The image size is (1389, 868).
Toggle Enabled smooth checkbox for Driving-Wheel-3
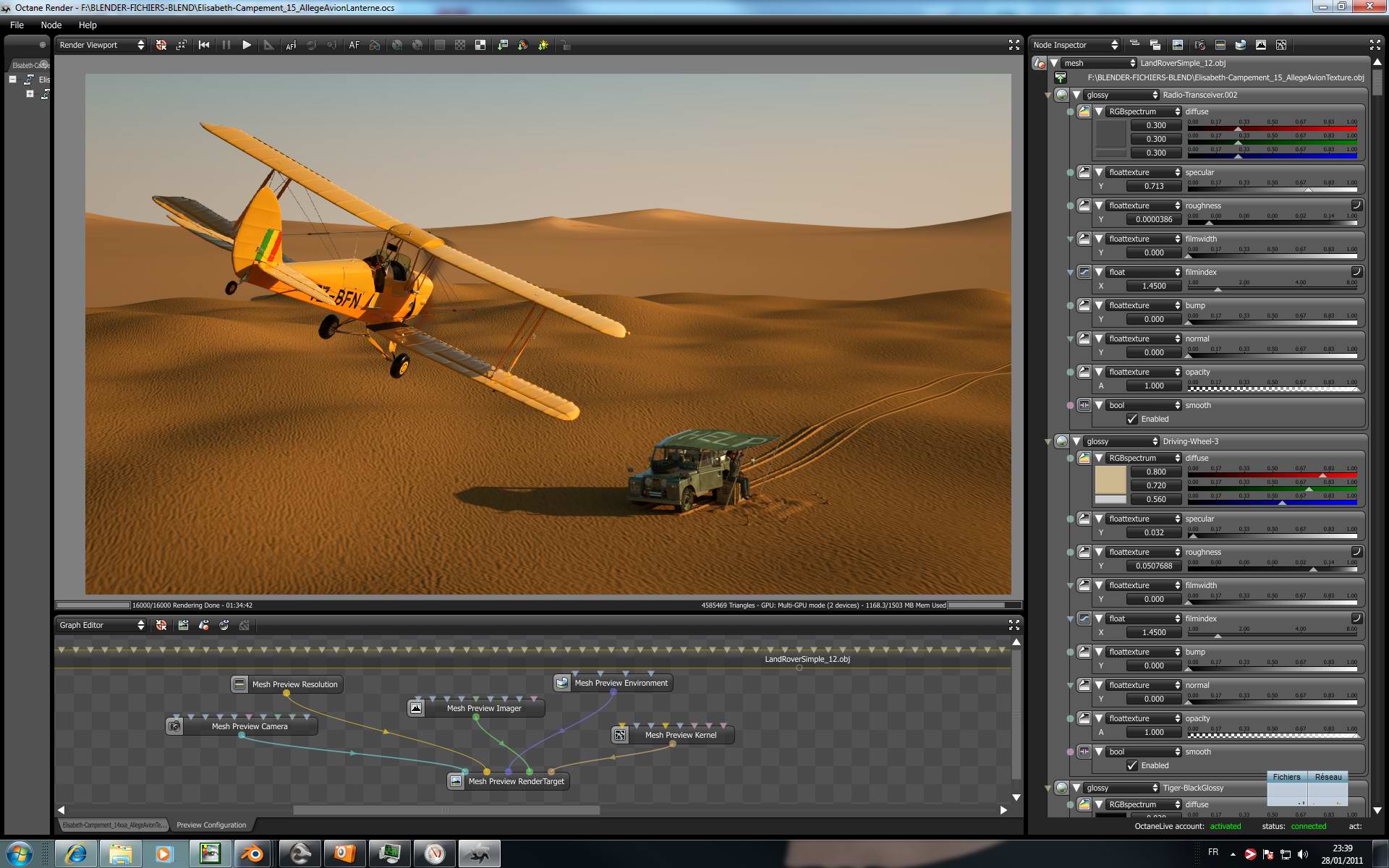click(x=1132, y=765)
